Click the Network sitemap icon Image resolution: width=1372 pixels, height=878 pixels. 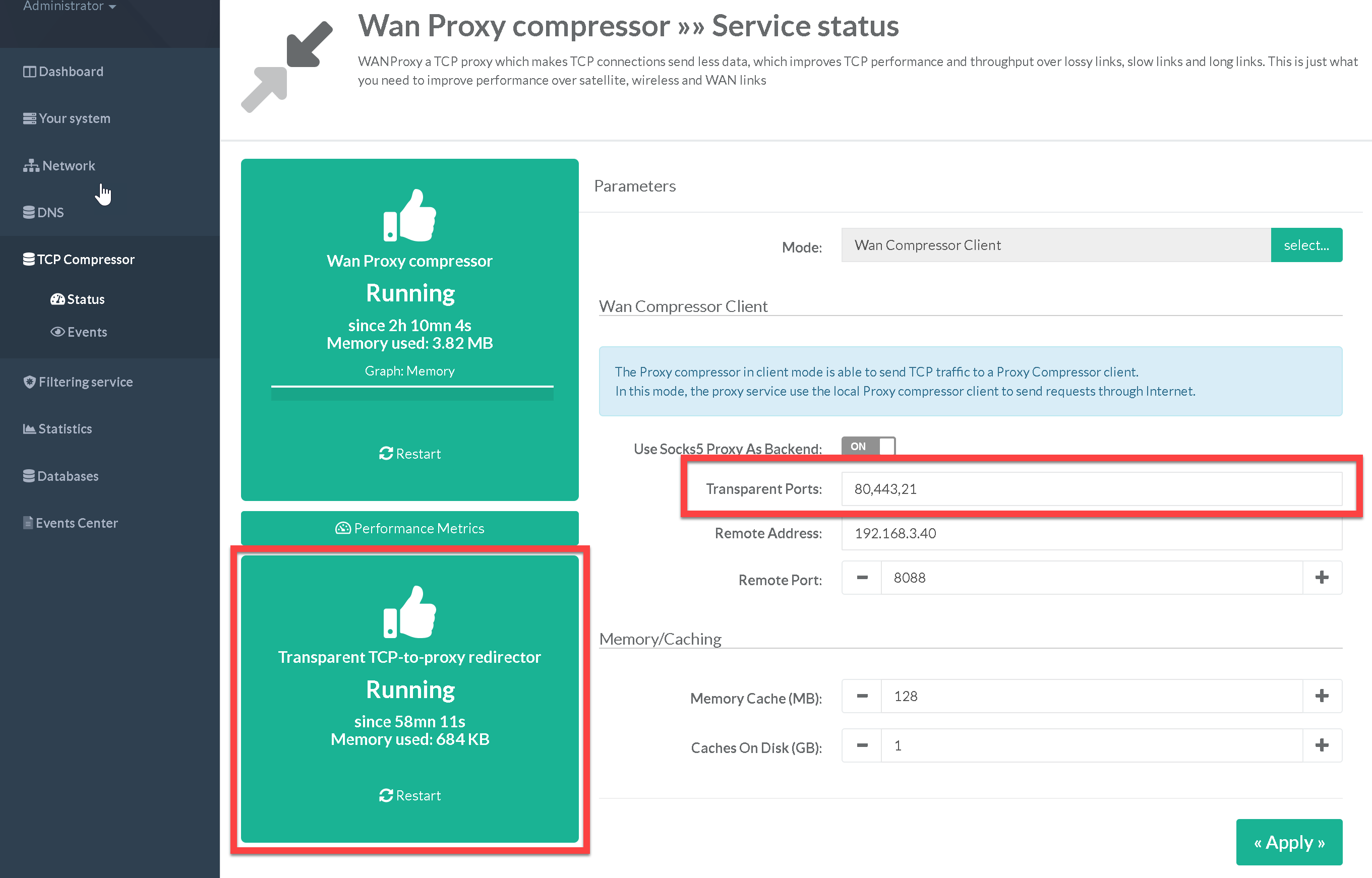point(31,165)
